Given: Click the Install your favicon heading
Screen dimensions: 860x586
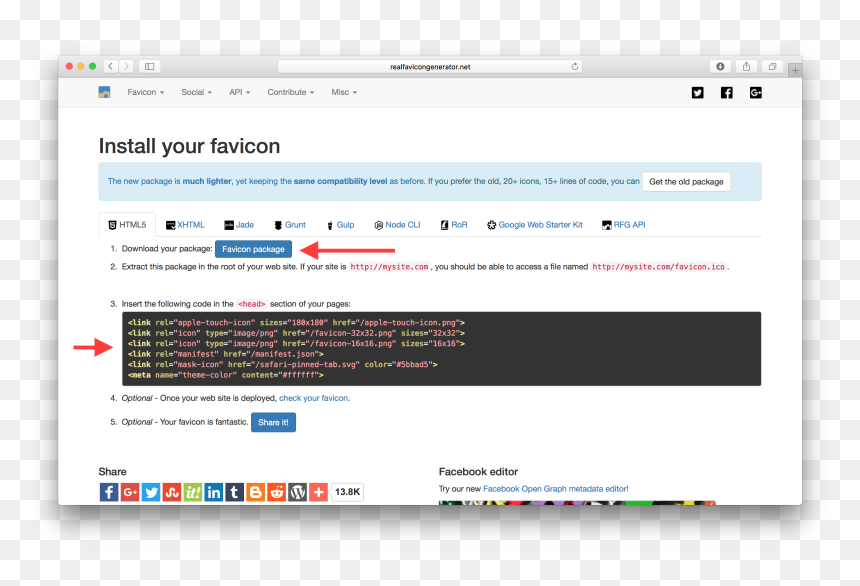Looking at the screenshot, I should click(x=189, y=146).
